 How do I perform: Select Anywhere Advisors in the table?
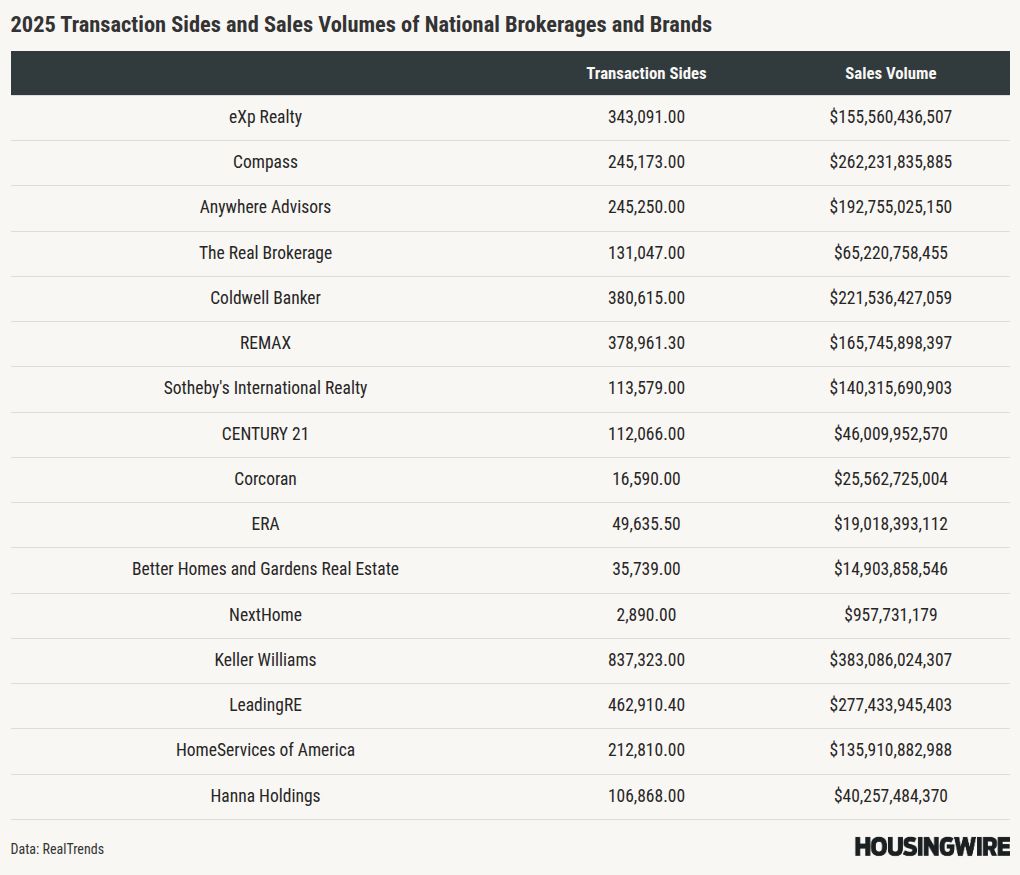(x=265, y=207)
